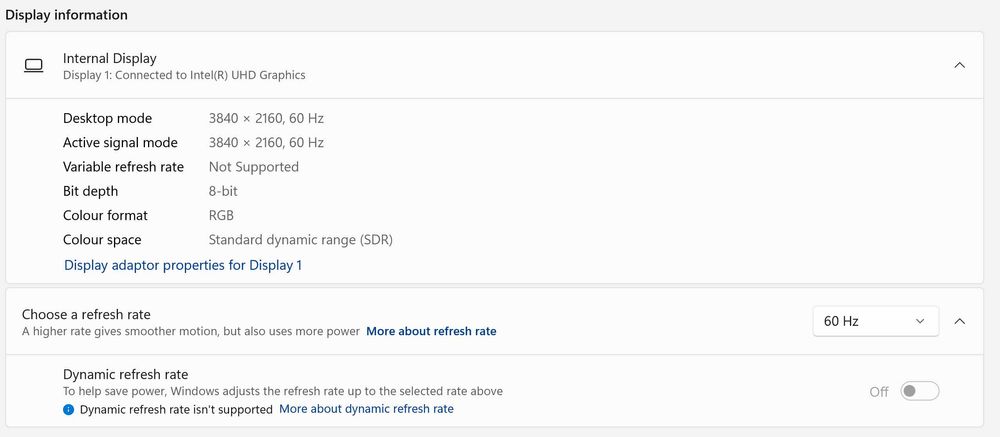The height and width of the screenshot is (437, 1000).
Task: Follow the More about dynamic refresh rate link
Action: coord(366,409)
